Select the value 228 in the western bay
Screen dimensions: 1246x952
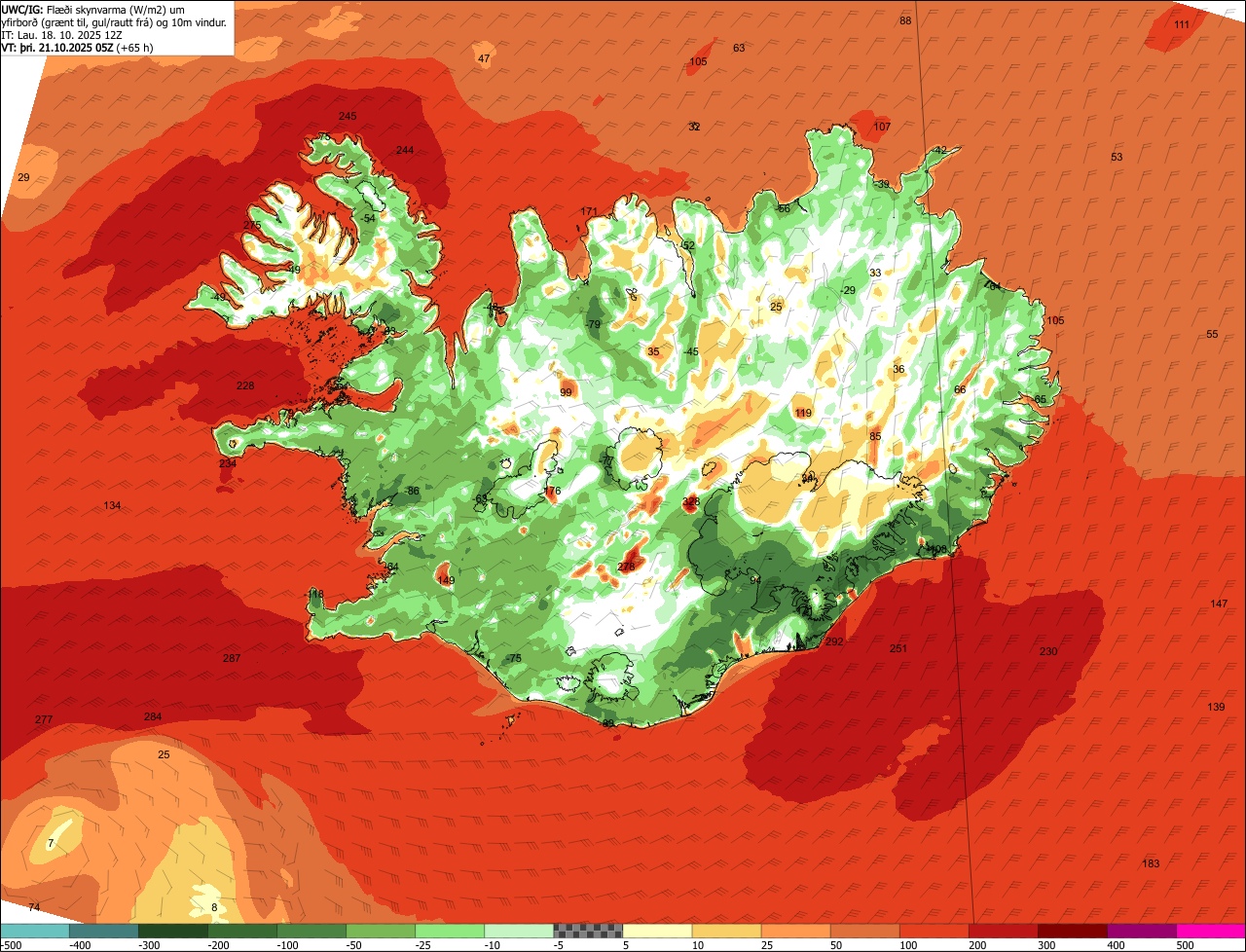click(x=245, y=386)
